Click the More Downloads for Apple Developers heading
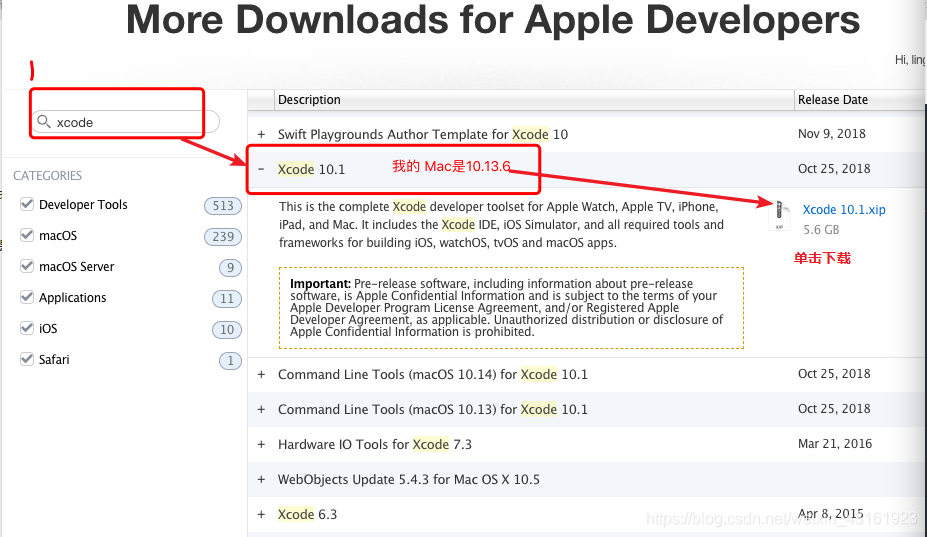This screenshot has height=537, width=927. pyautogui.click(x=493, y=20)
